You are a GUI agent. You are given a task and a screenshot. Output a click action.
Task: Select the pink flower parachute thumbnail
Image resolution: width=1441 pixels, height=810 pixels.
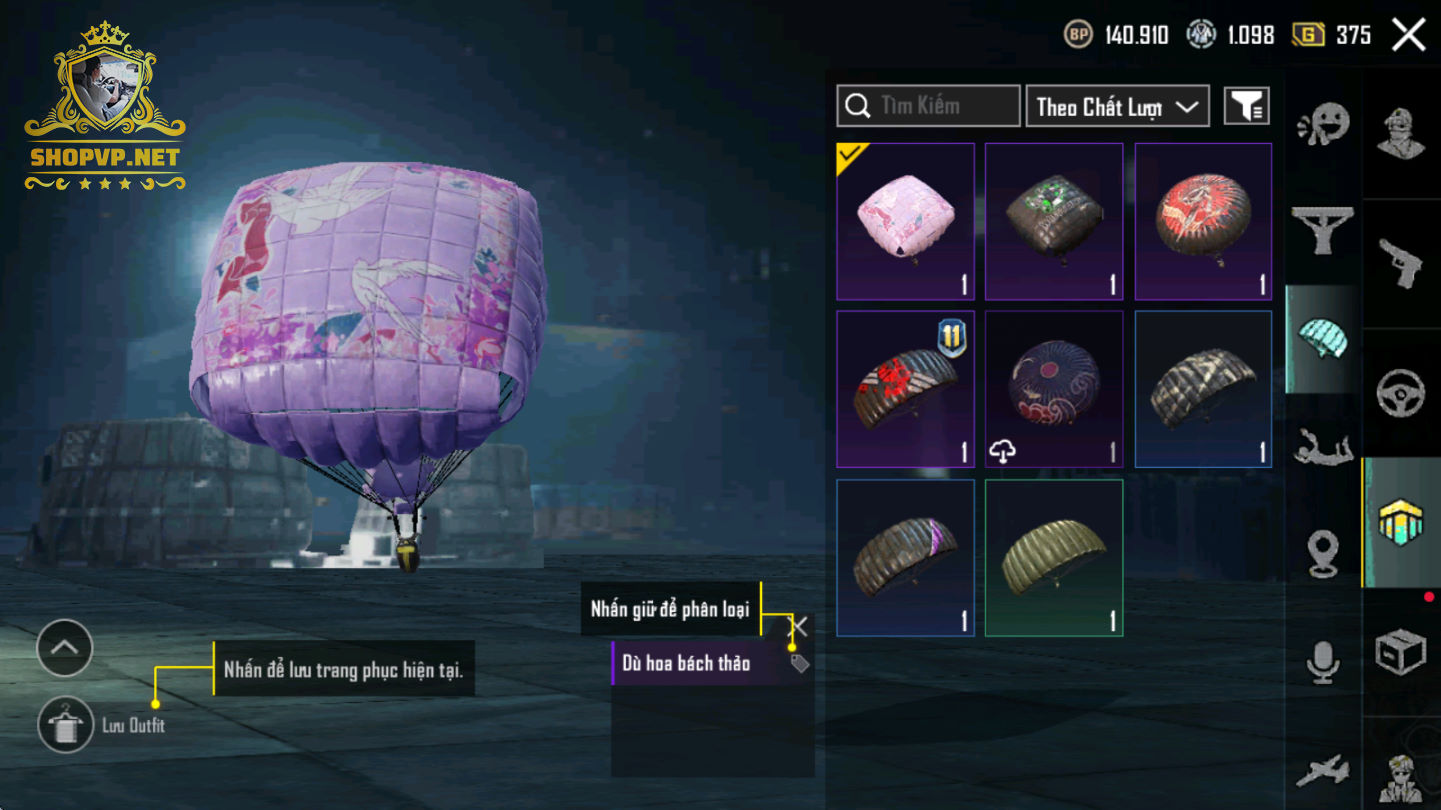coord(905,222)
